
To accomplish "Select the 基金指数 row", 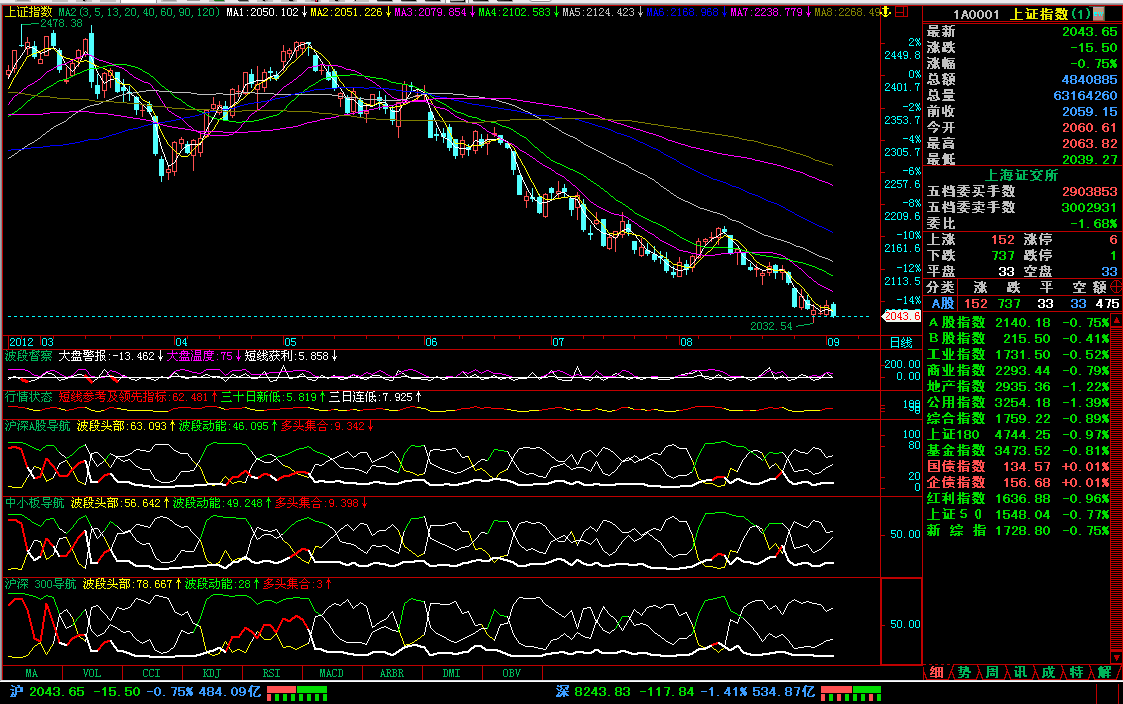I will 1018,450.
